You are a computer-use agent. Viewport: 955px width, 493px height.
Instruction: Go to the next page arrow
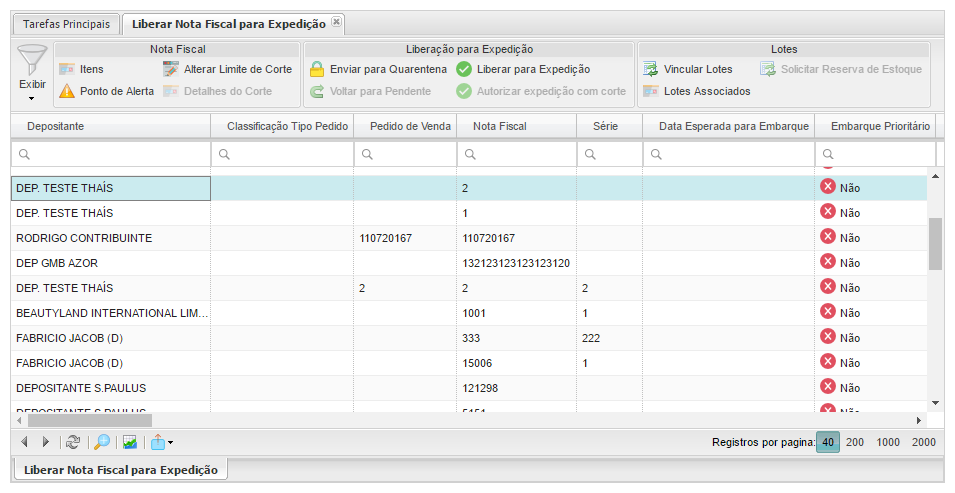45,442
